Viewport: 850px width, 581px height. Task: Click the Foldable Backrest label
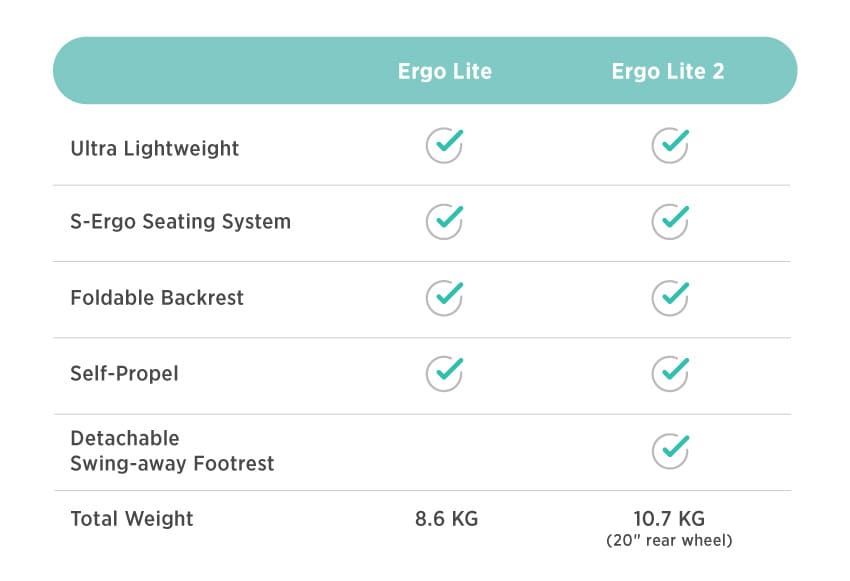pyautogui.click(x=157, y=298)
